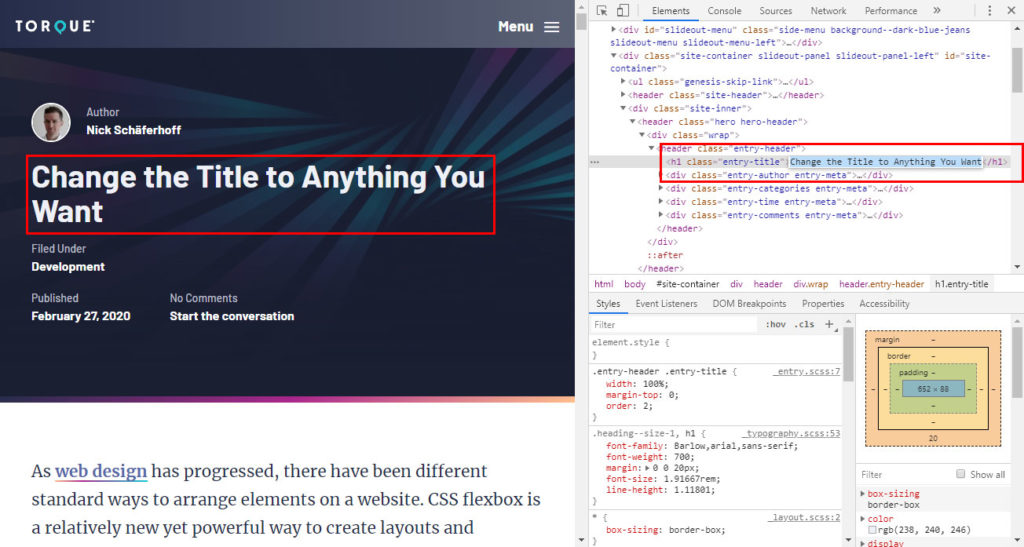Select the body breadcrumb item
Viewport: 1024px width, 547px height.
(x=634, y=284)
